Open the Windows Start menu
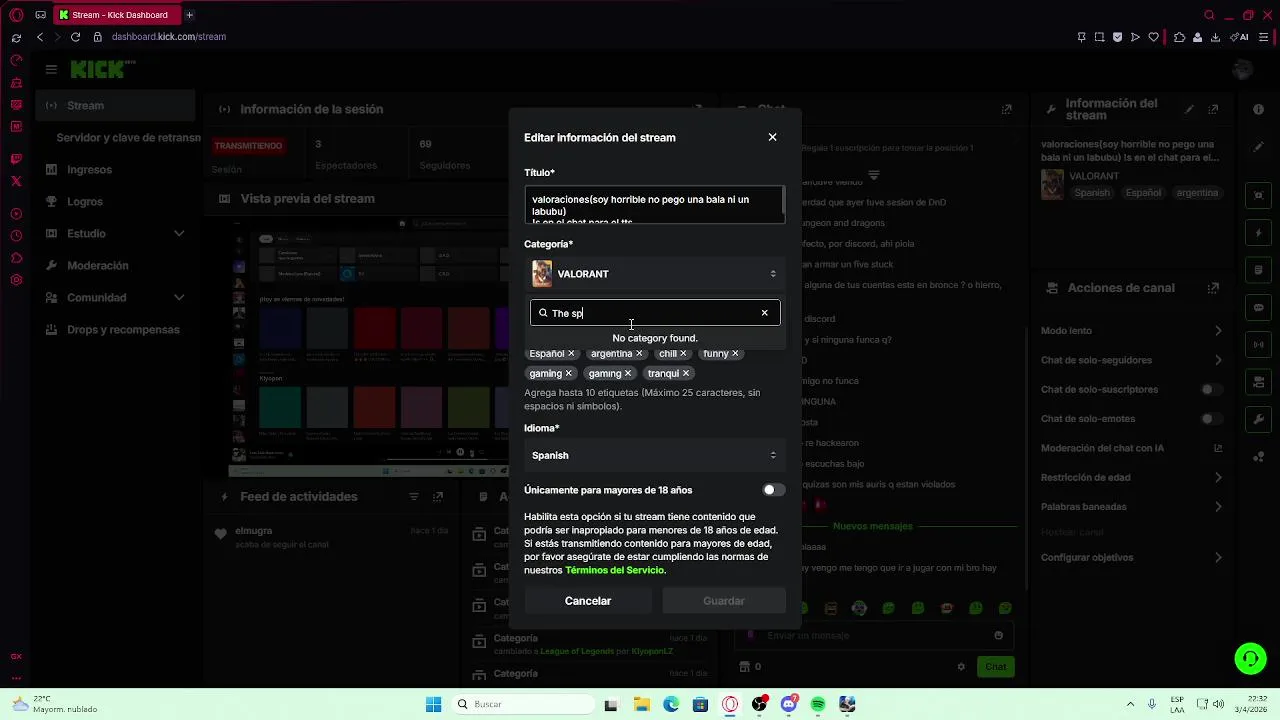Screen dimensions: 1280x720 point(433,704)
